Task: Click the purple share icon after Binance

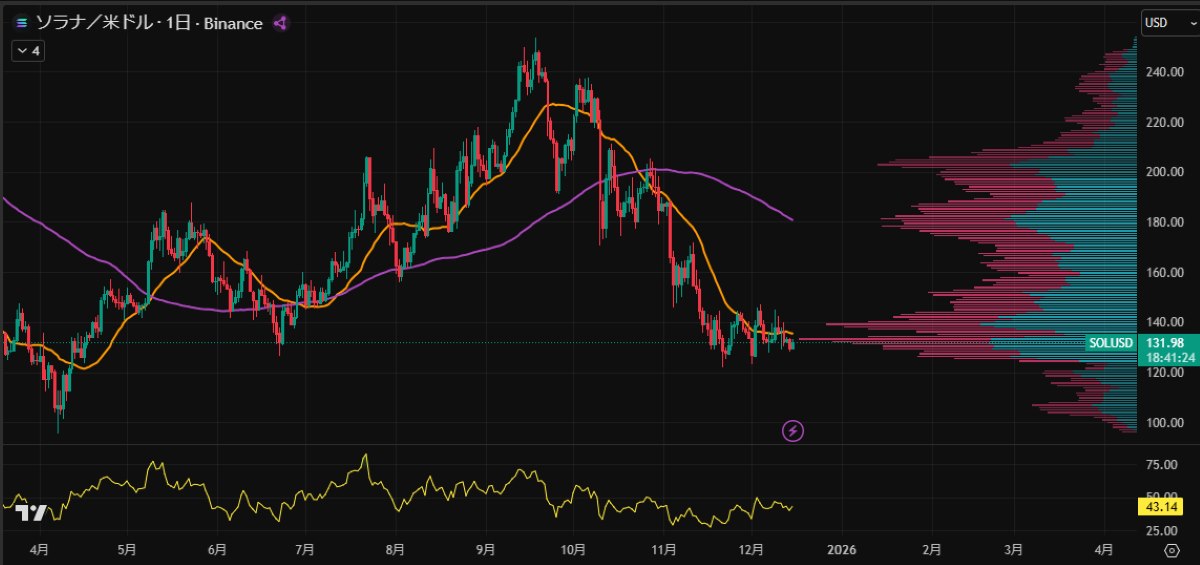Action: (x=281, y=22)
